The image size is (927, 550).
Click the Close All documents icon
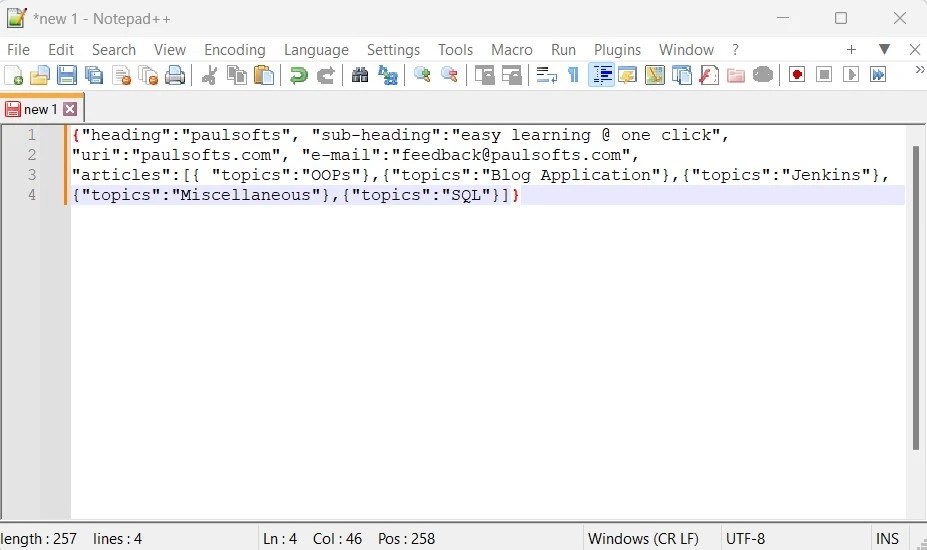(148, 75)
